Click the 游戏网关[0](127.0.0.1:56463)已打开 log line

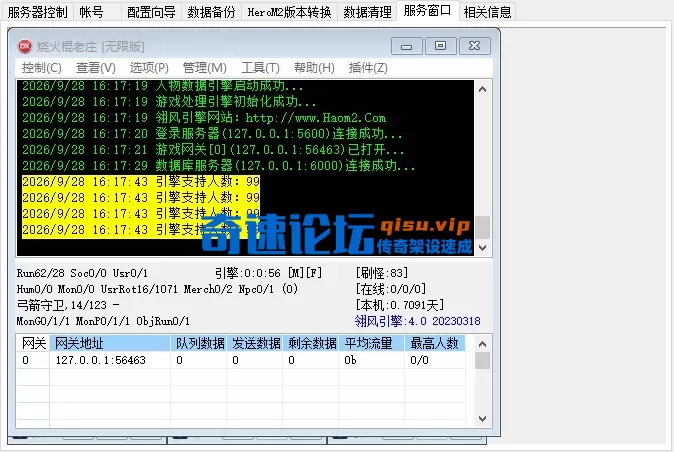pos(213,150)
